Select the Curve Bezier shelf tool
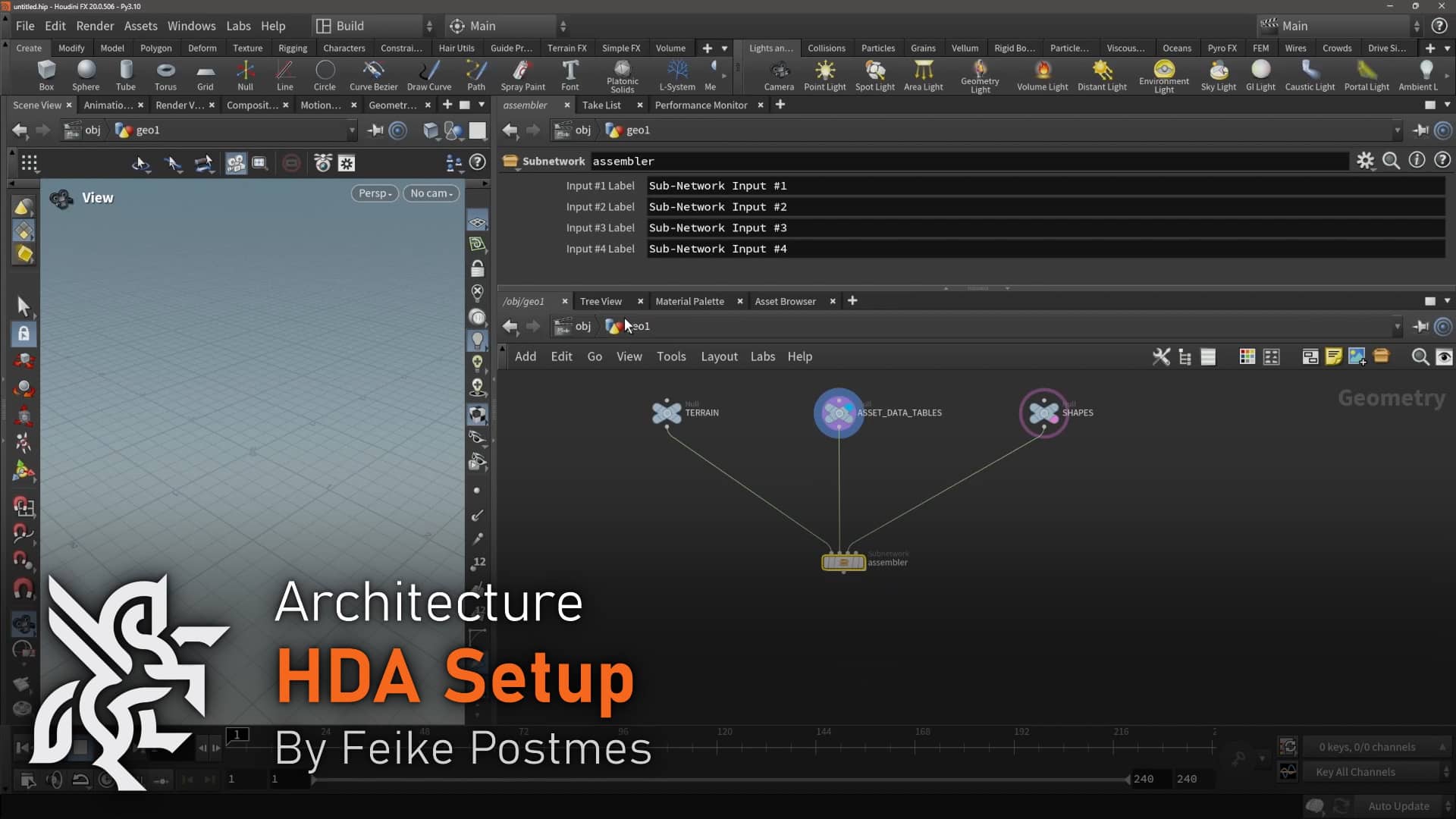The image size is (1456, 819). (373, 75)
